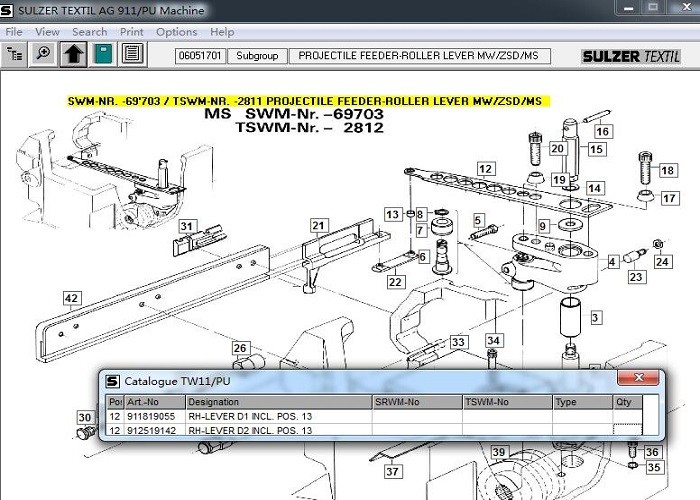Click part number label 33 in diagram

point(458,342)
